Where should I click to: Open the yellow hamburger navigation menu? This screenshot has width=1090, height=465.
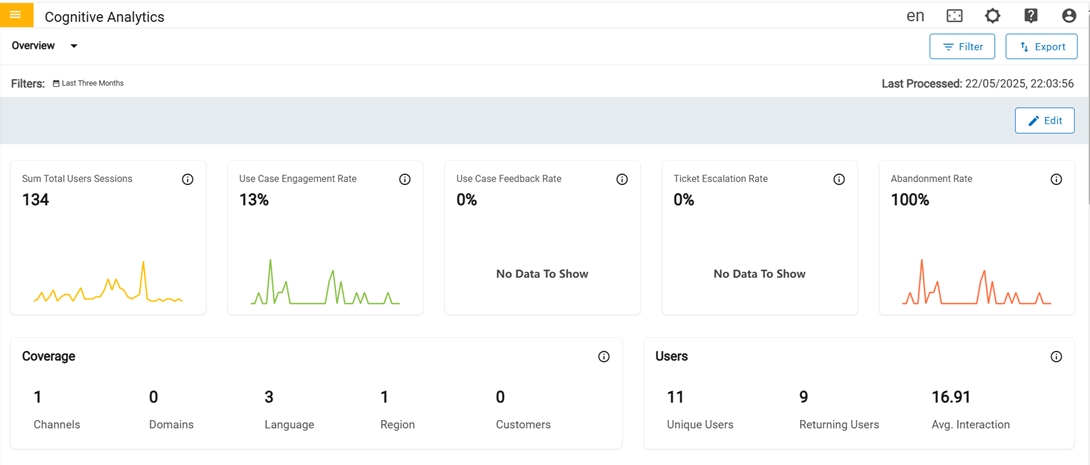tap(16, 15)
